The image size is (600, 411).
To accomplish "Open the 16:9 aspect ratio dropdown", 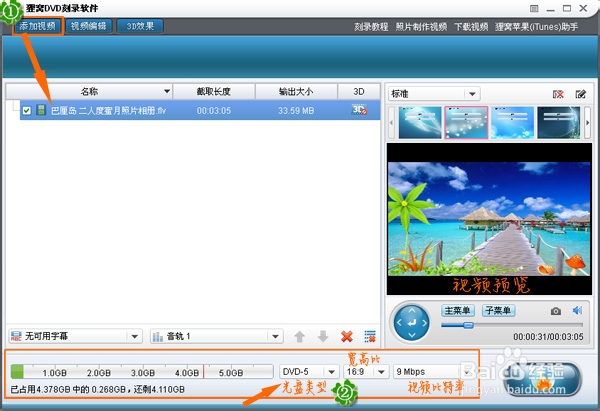I will coord(366,372).
